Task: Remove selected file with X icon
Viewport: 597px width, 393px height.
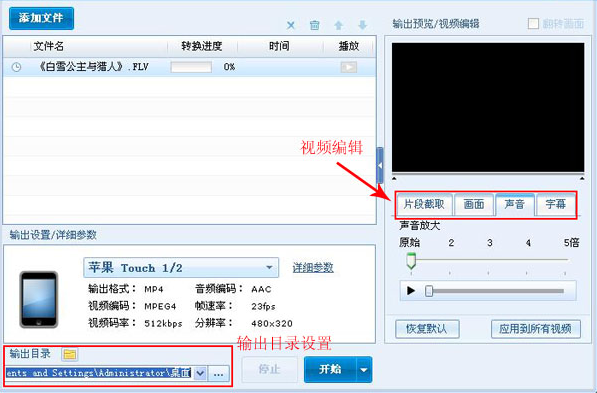Action: pyautogui.click(x=291, y=25)
